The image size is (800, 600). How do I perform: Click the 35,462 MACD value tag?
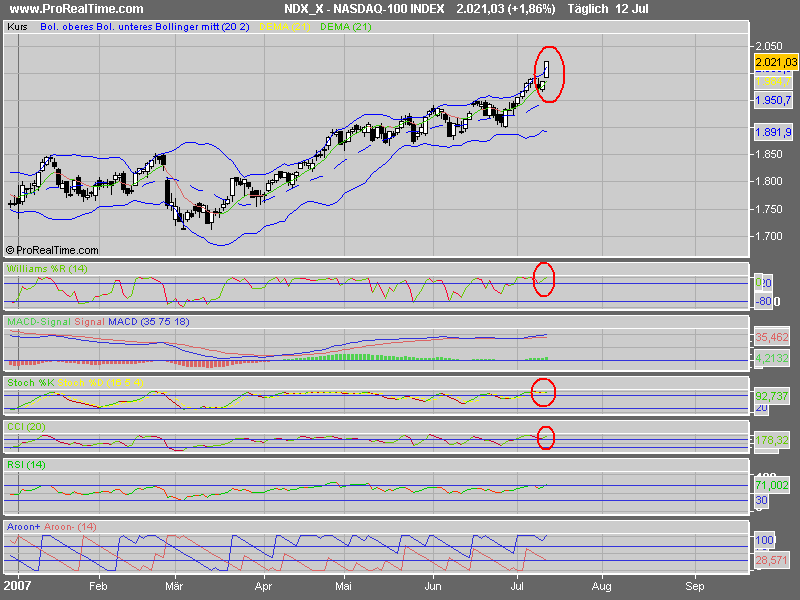click(x=772, y=337)
